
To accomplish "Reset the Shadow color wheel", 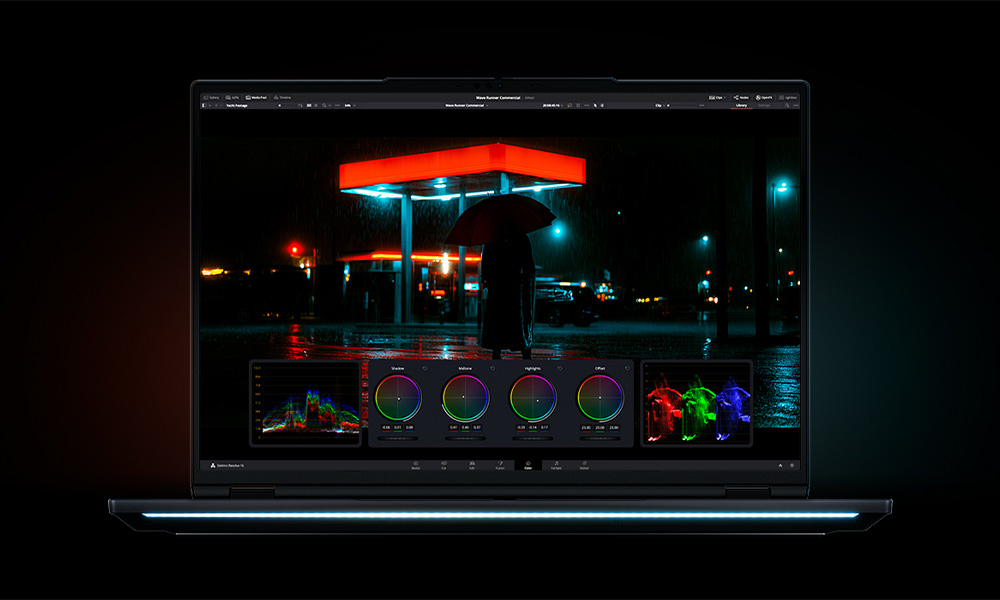I will coord(425,368).
